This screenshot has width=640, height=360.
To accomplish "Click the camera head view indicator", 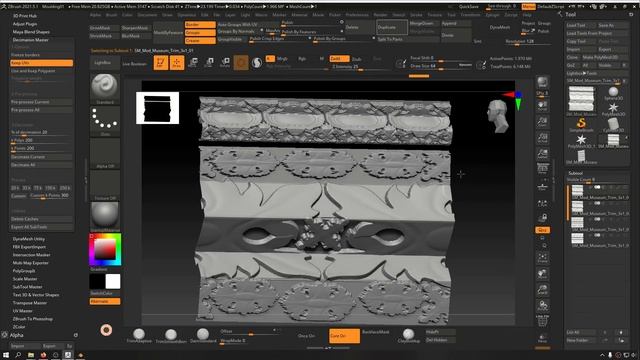I will (x=498, y=117).
